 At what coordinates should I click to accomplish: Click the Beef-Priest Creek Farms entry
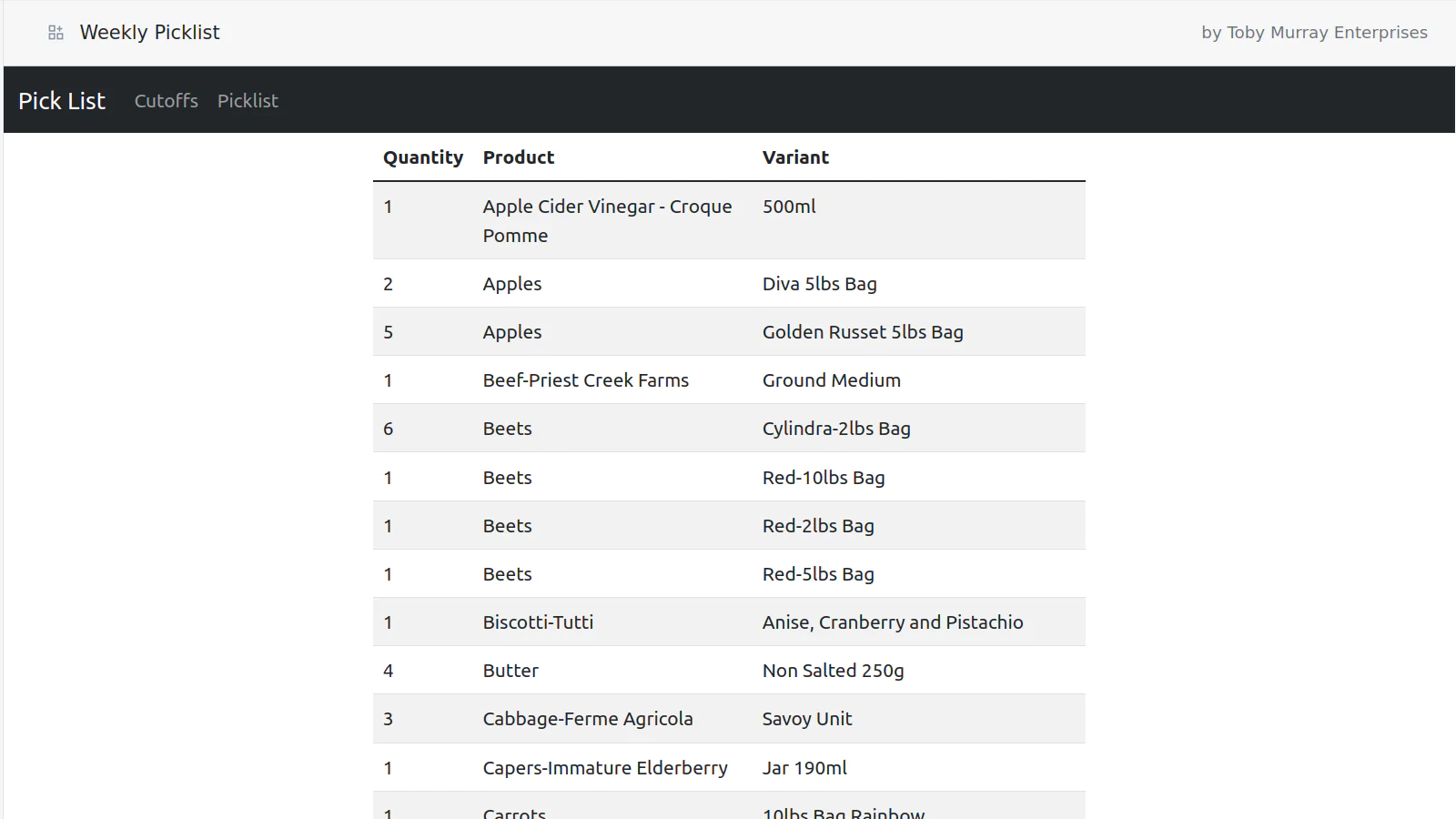pyautogui.click(x=585, y=379)
